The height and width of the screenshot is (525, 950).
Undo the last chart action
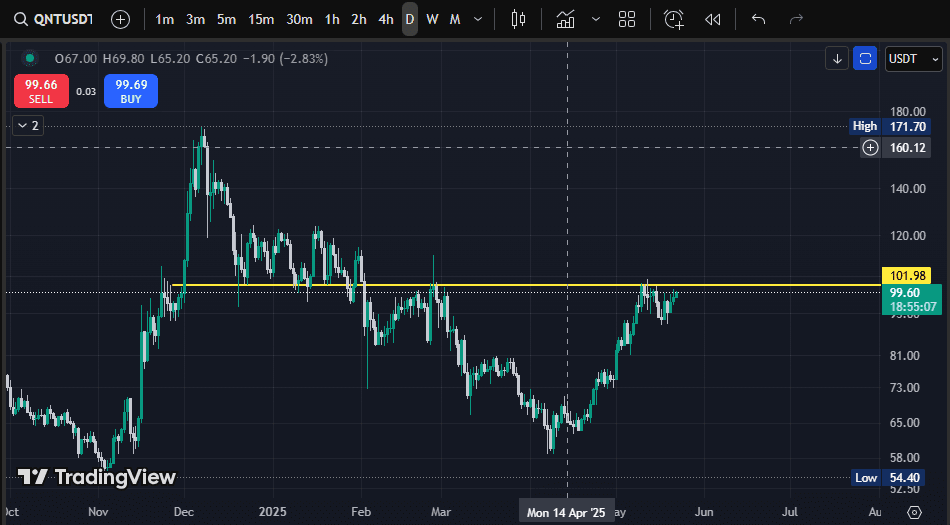[758, 19]
